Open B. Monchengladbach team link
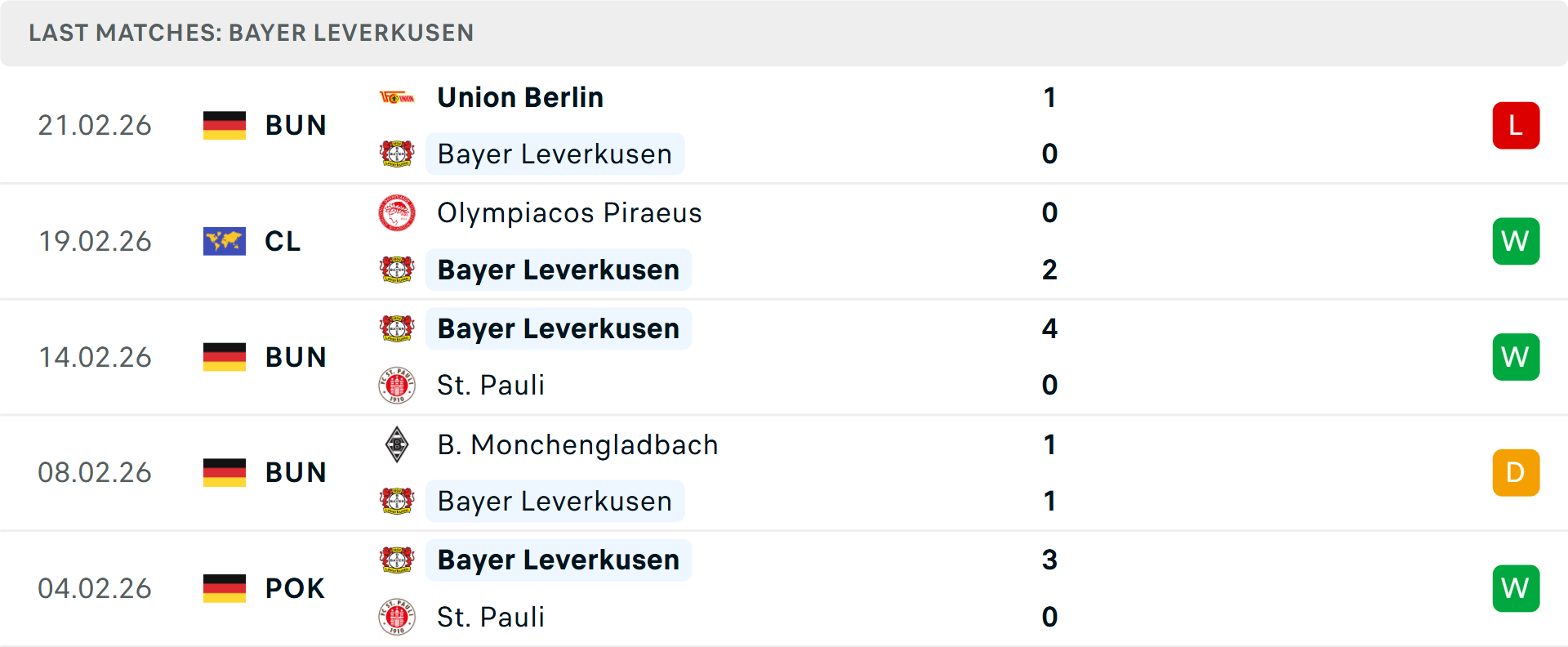1568x647 pixels. [x=577, y=444]
